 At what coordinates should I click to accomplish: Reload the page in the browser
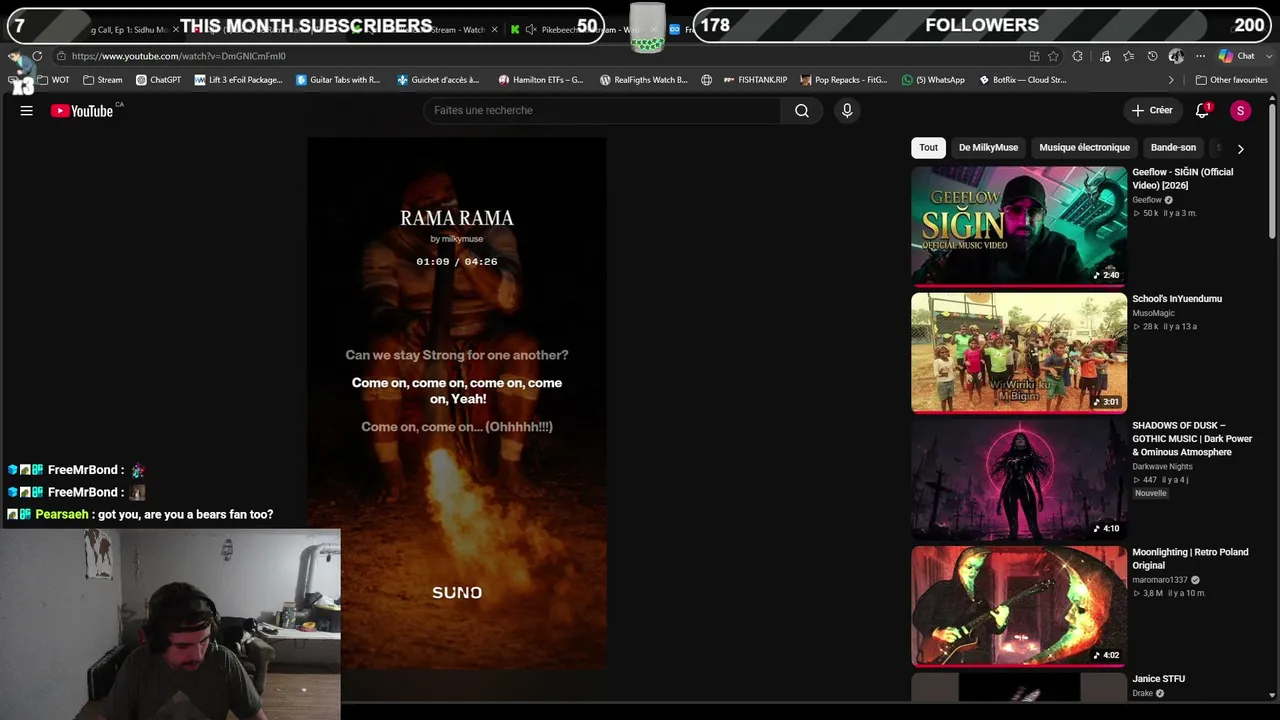coord(37,56)
